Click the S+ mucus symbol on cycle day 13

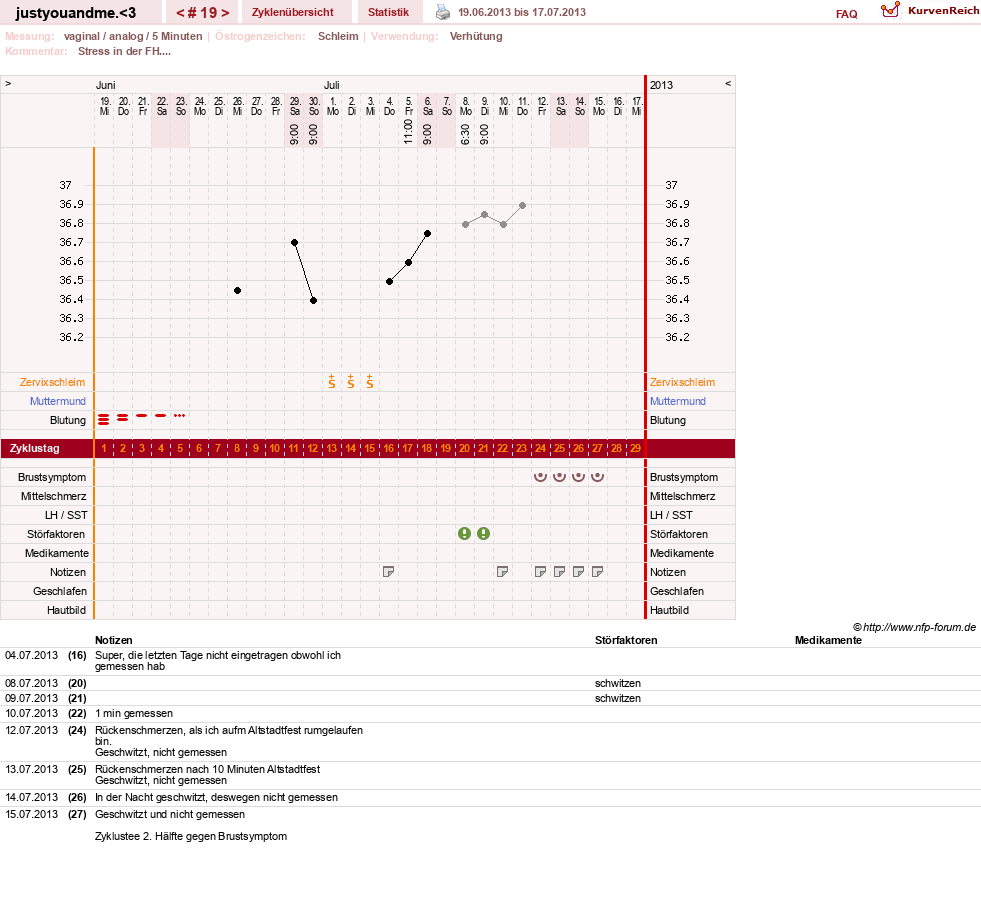coord(332,382)
